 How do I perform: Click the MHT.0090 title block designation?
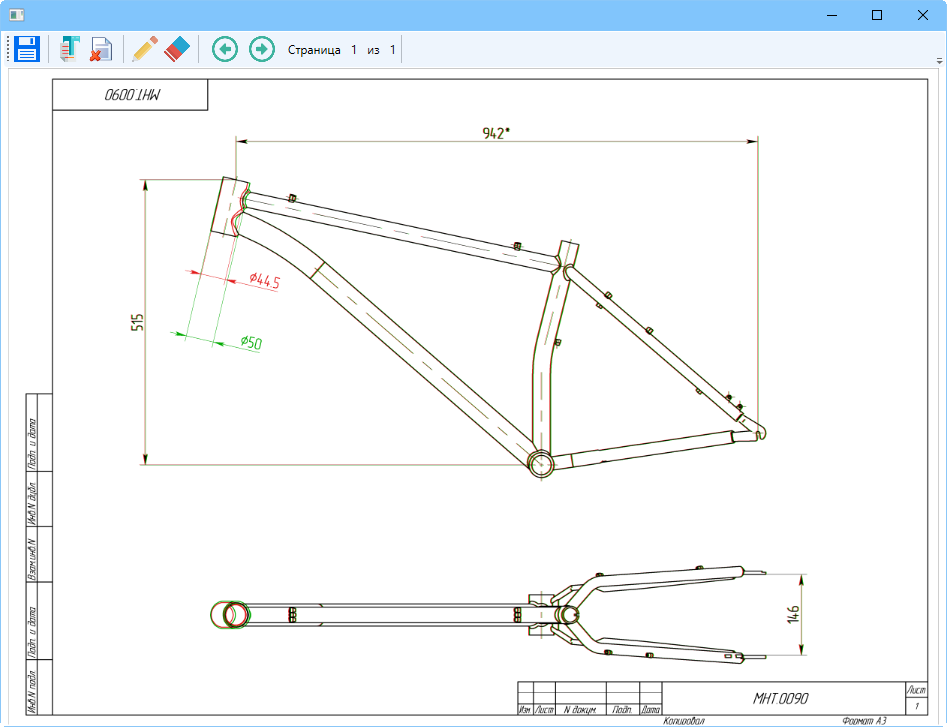[x=780, y=698]
